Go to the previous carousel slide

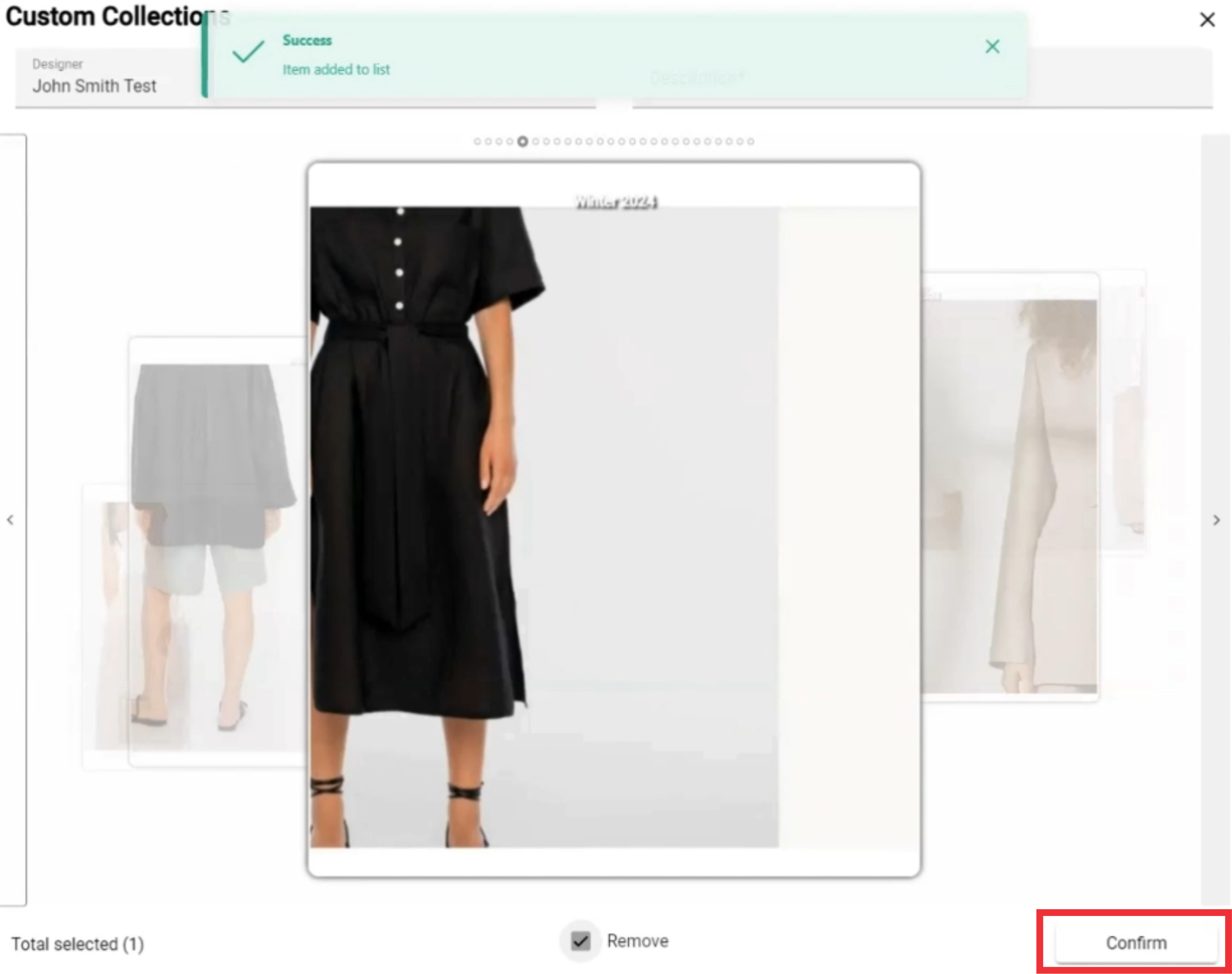point(10,520)
